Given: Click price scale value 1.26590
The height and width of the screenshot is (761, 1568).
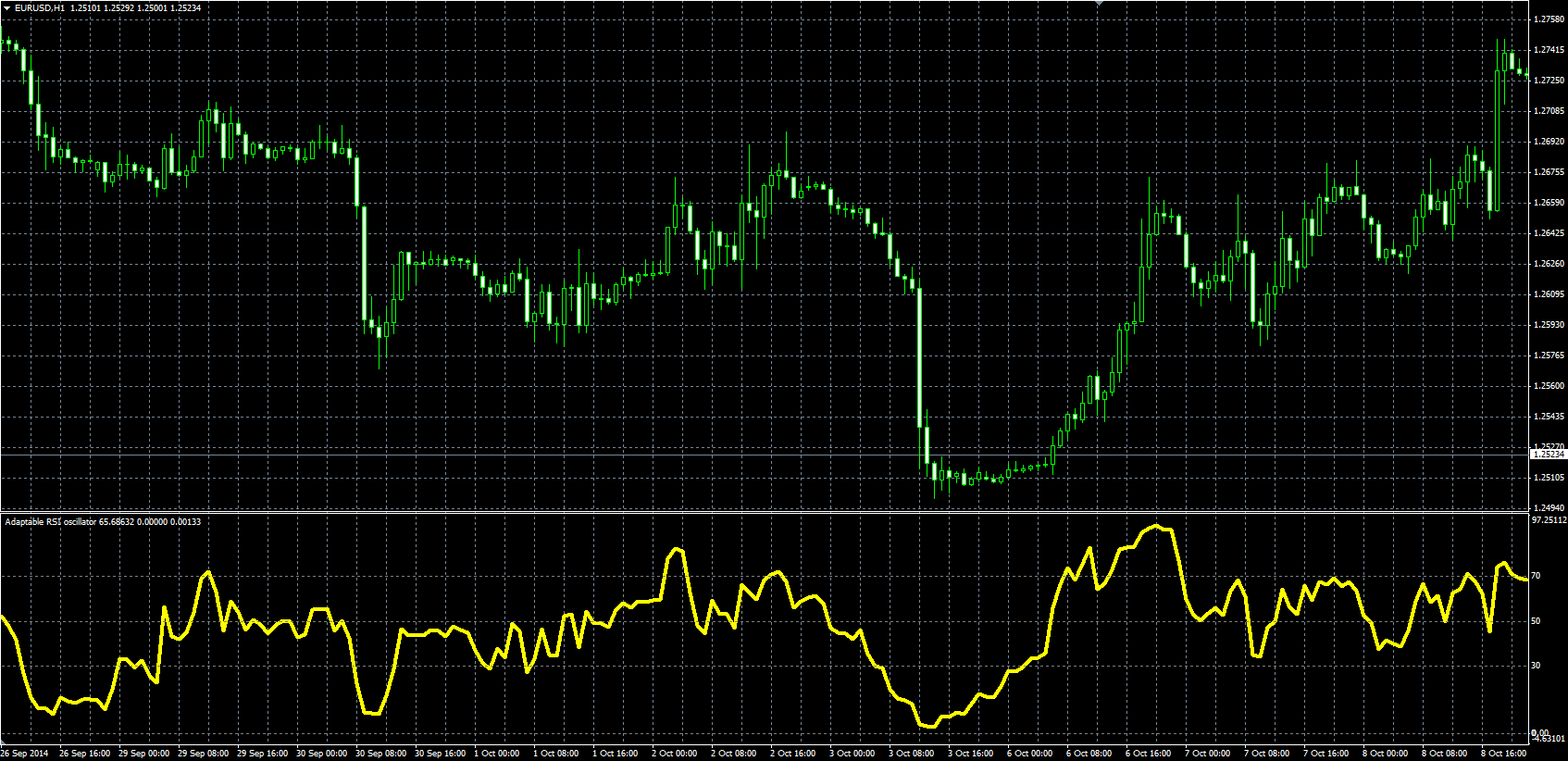Looking at the screenshot, I should (x=1549, y=203).
